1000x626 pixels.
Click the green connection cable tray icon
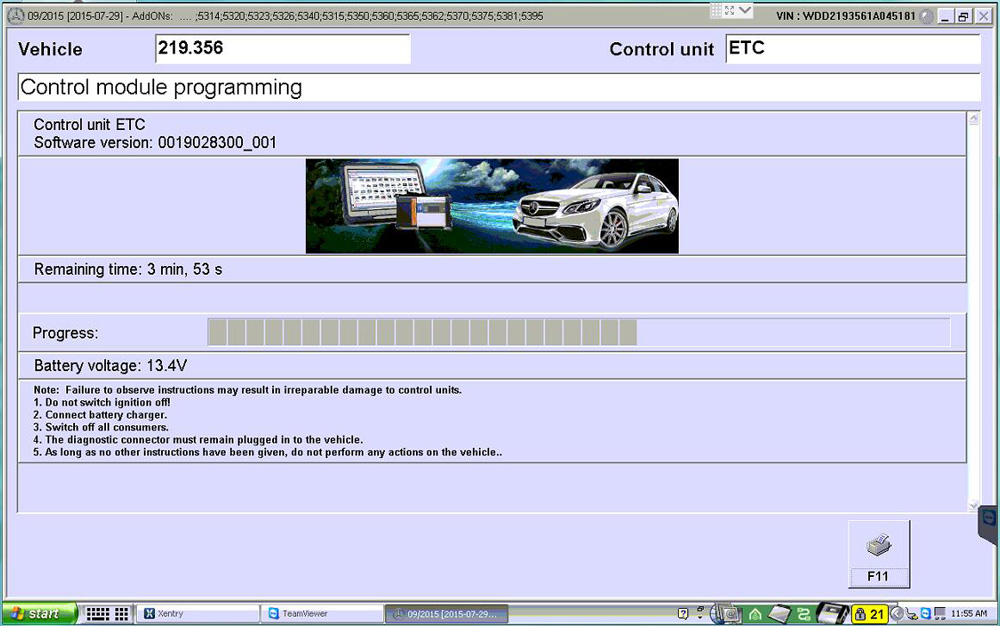tap(804, 615)
